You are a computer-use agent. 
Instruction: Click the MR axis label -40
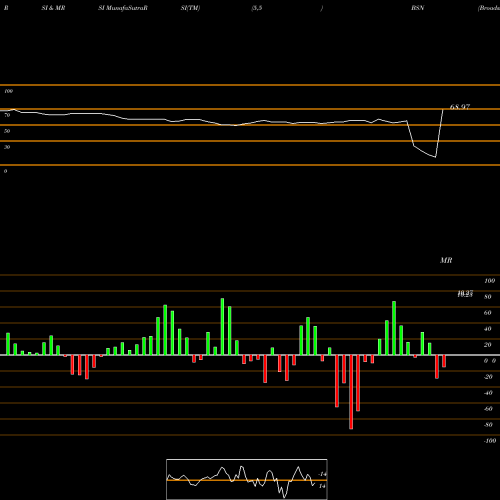tap(488, 393)
